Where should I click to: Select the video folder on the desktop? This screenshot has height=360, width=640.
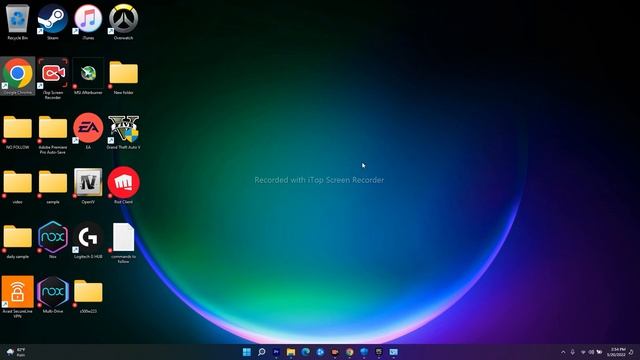coord(18,186)
